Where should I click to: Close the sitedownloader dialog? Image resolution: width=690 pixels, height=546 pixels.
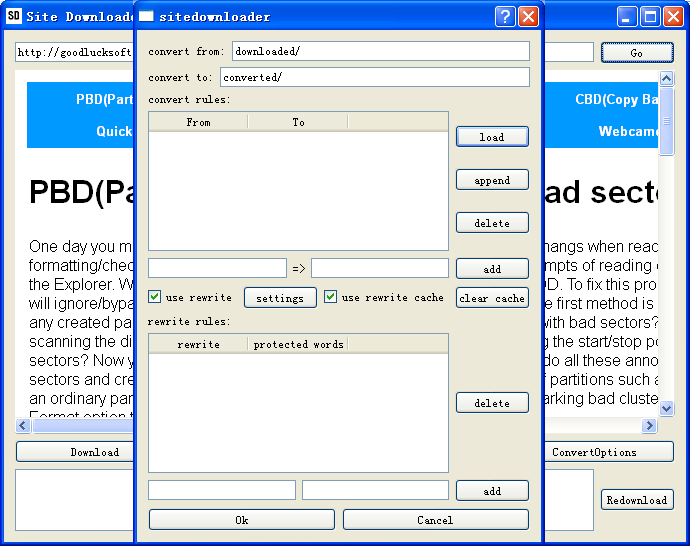pyautogui.click(x=528, y=16)
